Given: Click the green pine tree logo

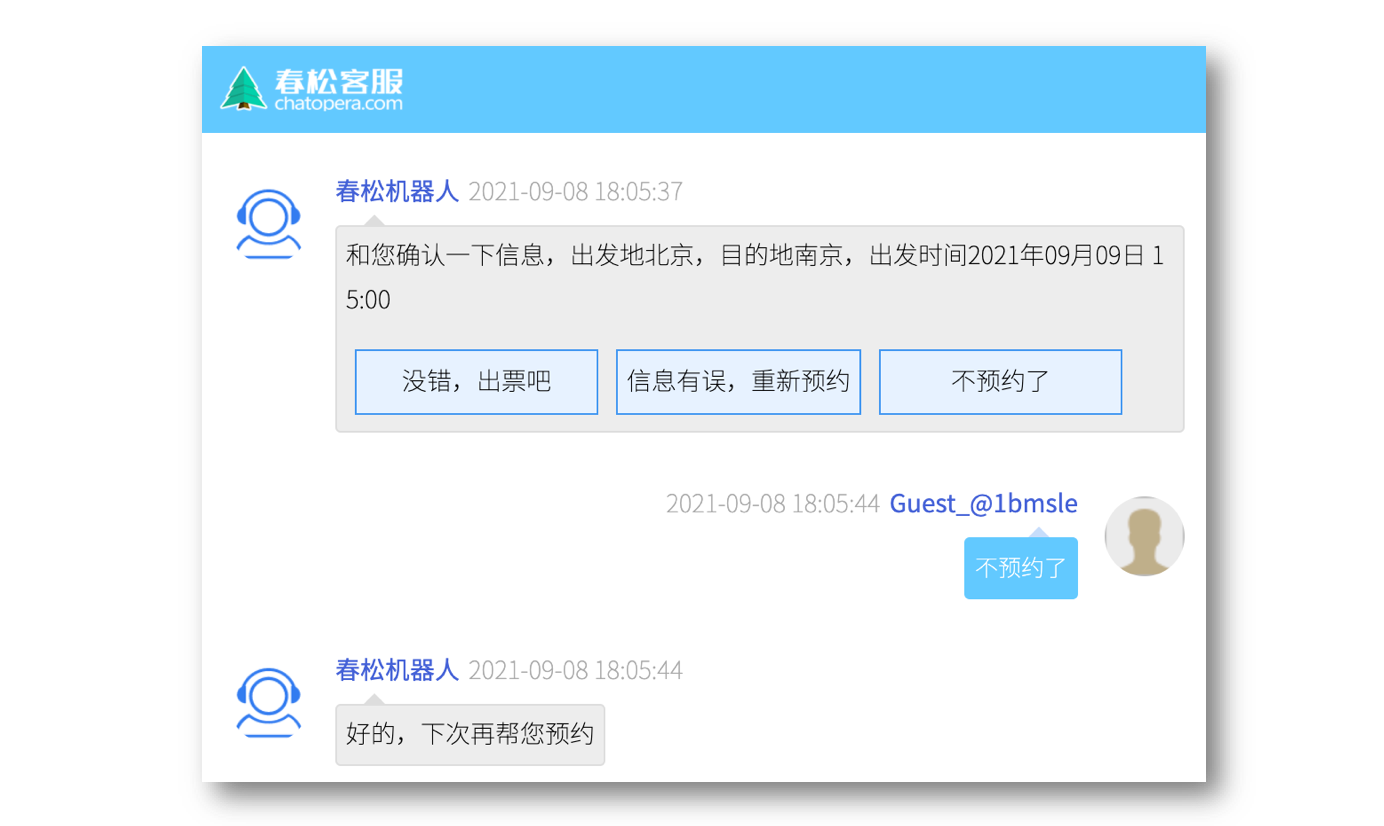Looking at the screenshot, I should [243, 89].
